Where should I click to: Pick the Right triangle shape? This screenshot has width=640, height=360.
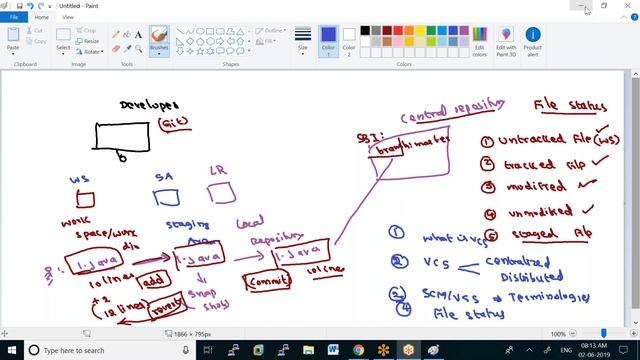coord(180,41)
